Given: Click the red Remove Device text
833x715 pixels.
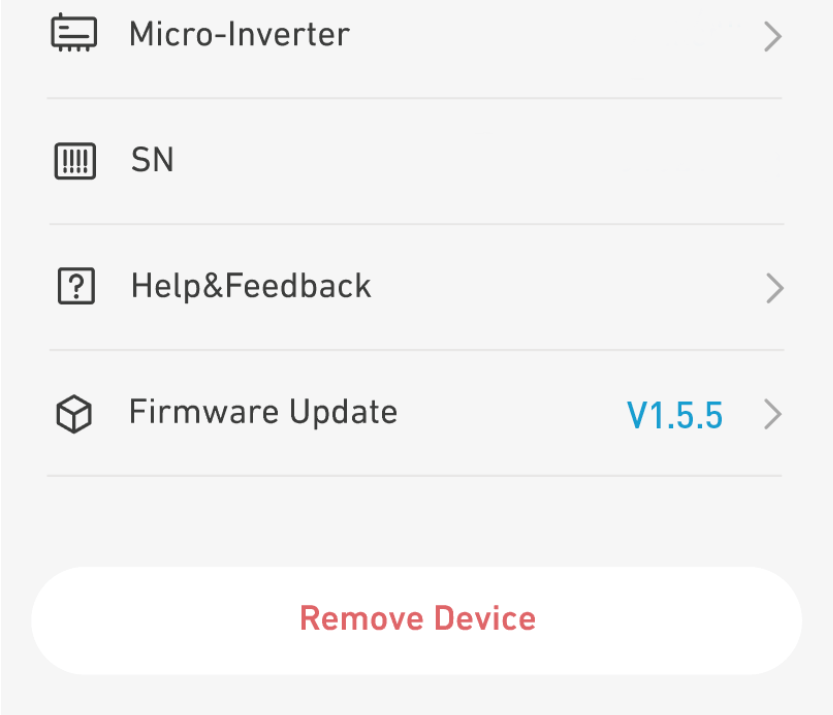Looking at the screenshot, I should tap(417, 619).
